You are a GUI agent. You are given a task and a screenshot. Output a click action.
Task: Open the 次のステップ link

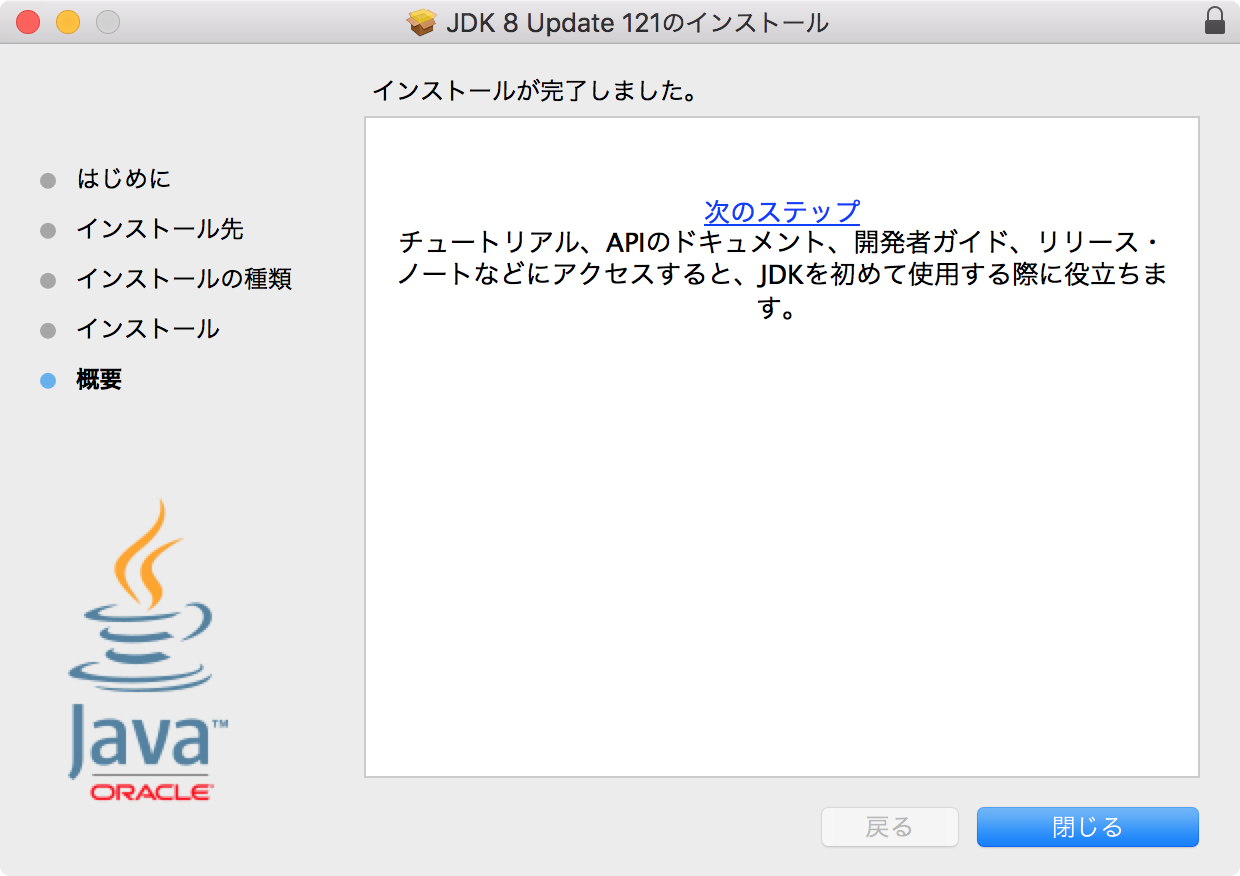tap(782, 211)
